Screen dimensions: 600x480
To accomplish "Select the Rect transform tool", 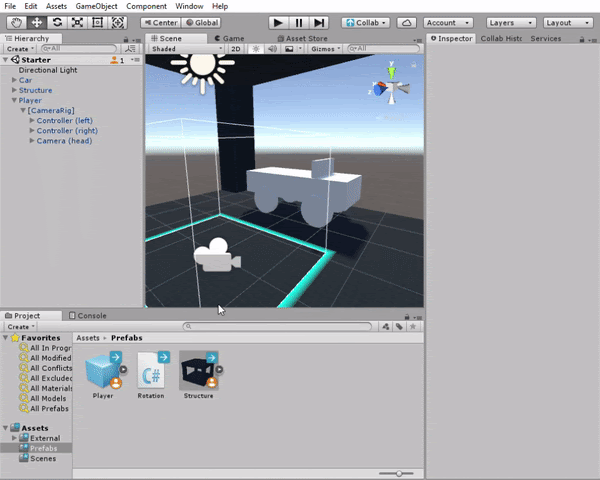I will pos(98,23).
